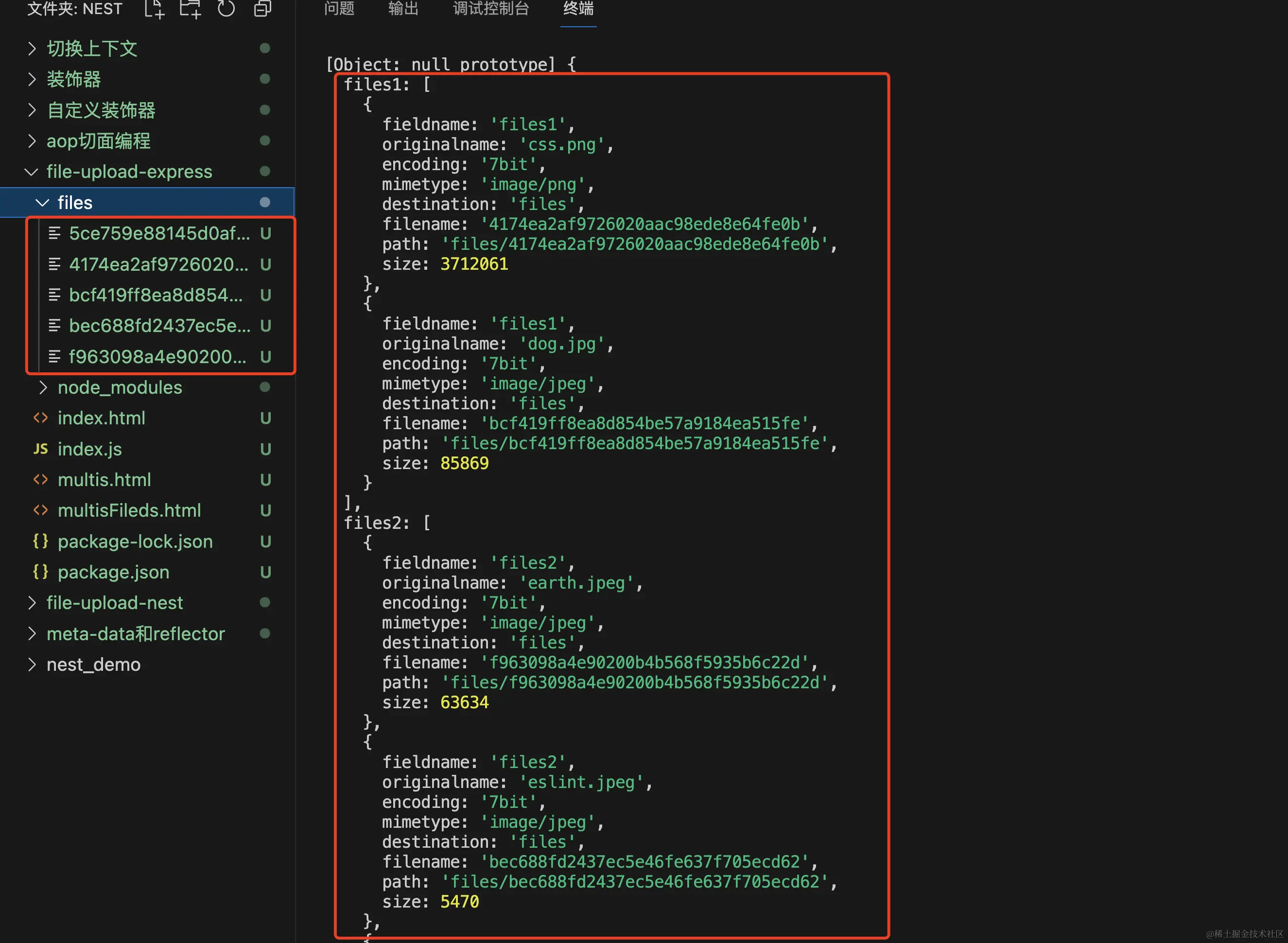Collapse the files folder chevron

pos(43,202)
